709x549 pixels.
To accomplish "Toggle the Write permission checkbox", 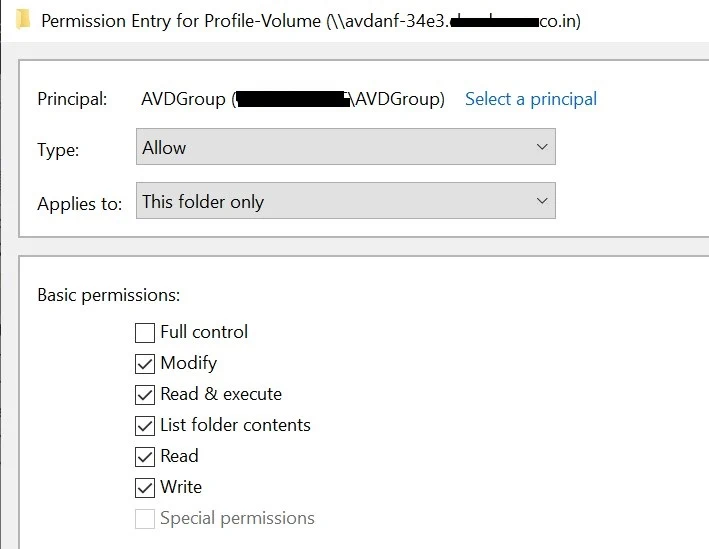I will 145,487.
